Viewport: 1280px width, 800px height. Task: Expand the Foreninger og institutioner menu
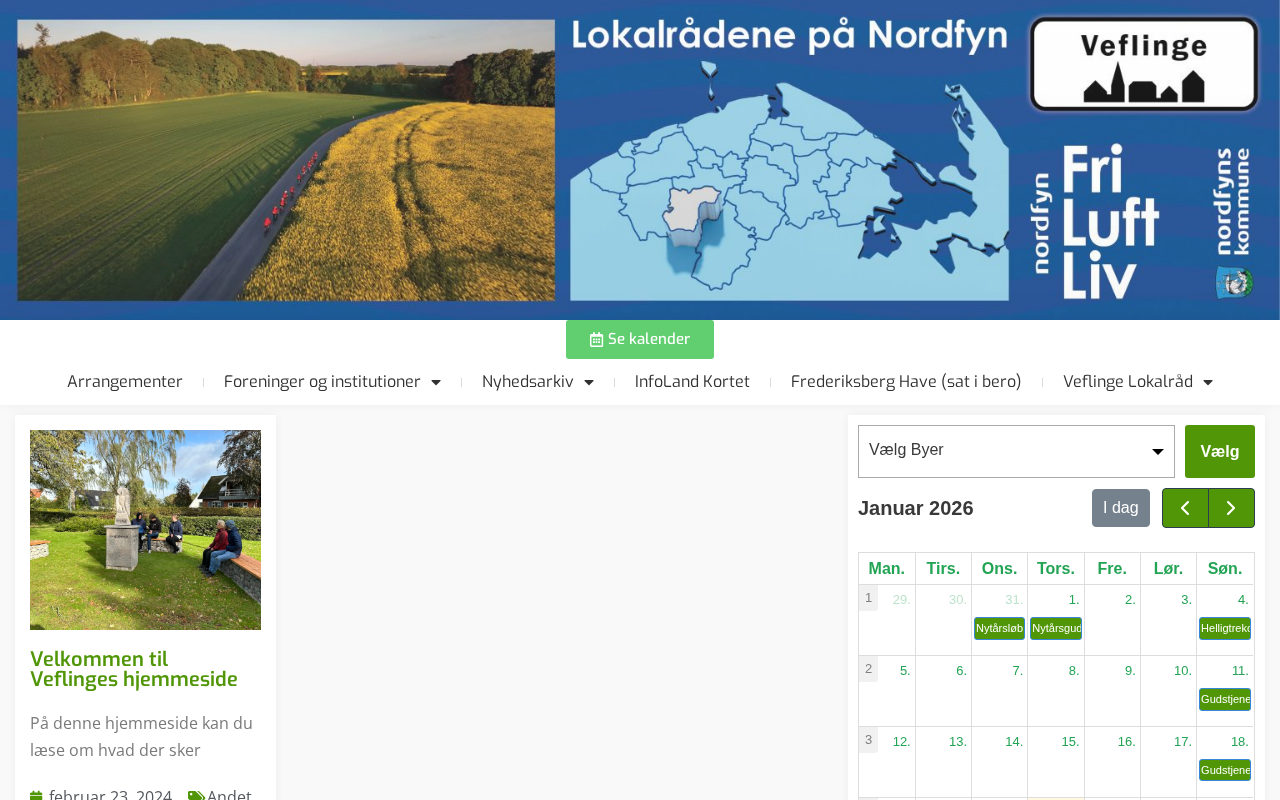click(x=332, y=382)
